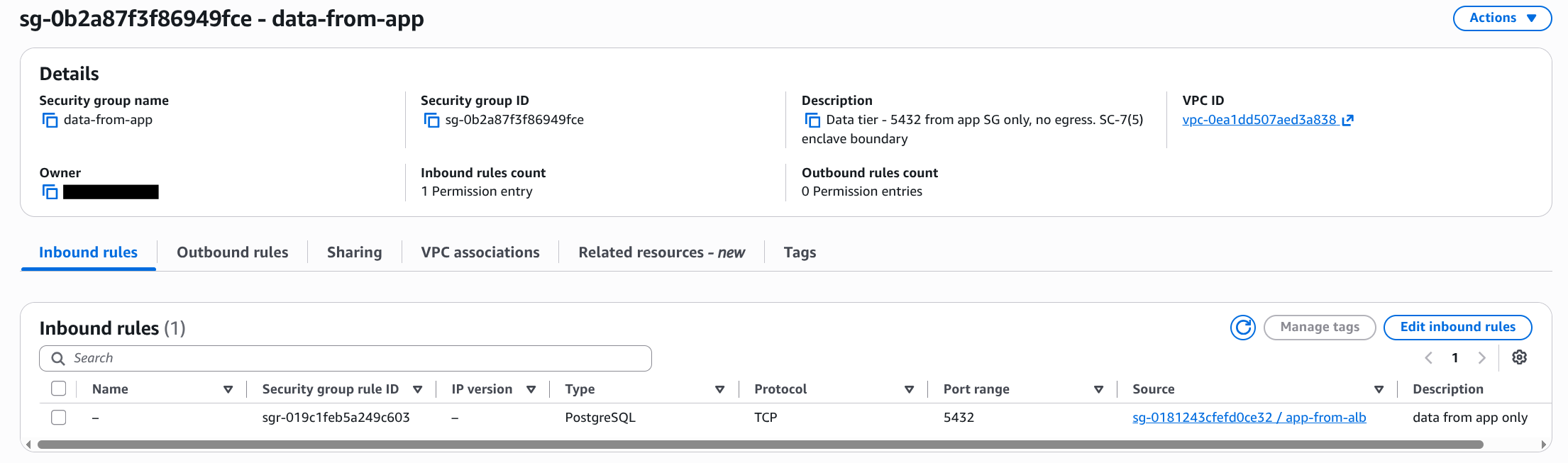
Task: Open the Sharing tab
Action: (354, 252)
